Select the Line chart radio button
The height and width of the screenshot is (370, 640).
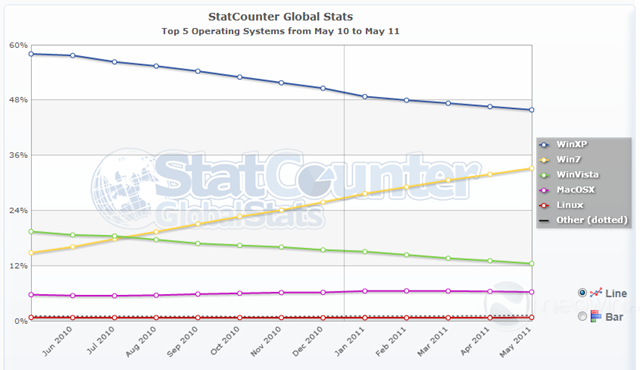(x=582, y=292)
